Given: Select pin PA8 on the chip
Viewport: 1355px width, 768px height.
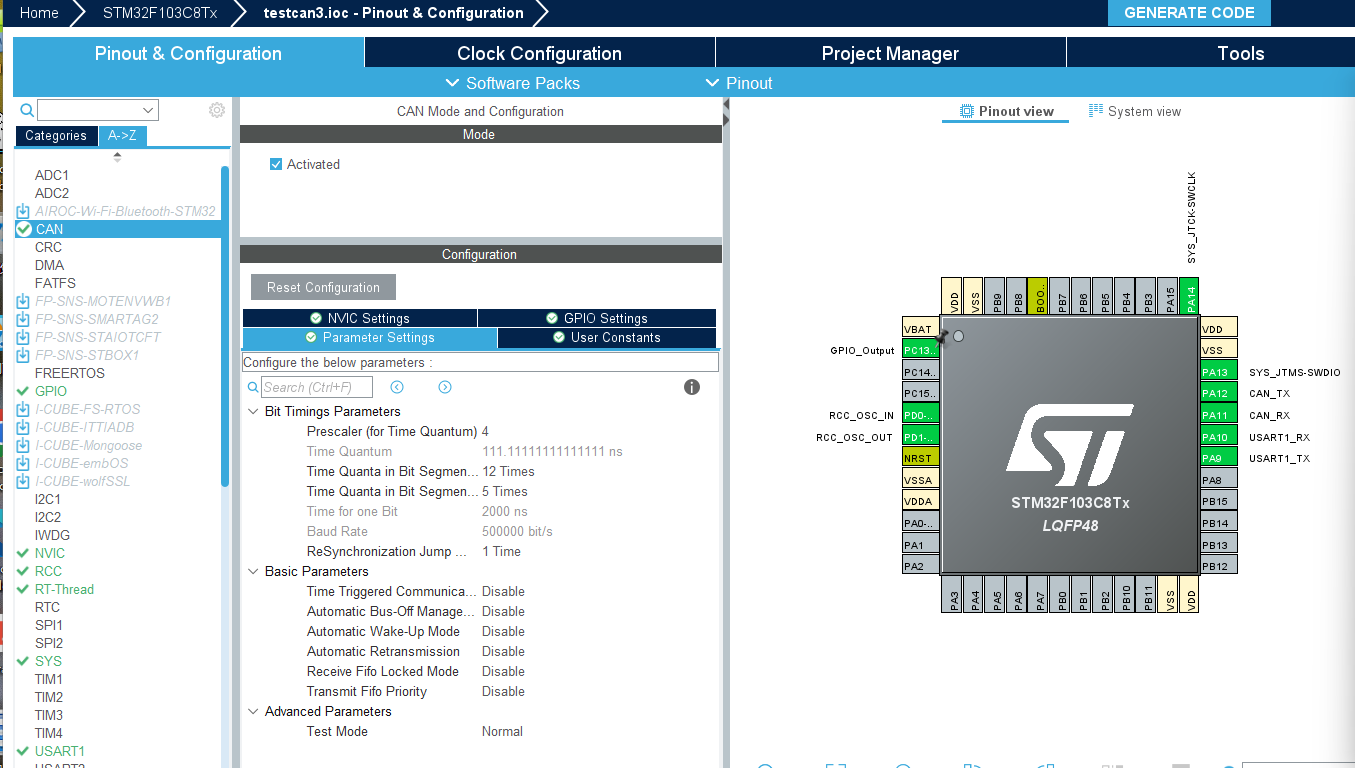Looking at the screenshot, I should point(1219,480).
